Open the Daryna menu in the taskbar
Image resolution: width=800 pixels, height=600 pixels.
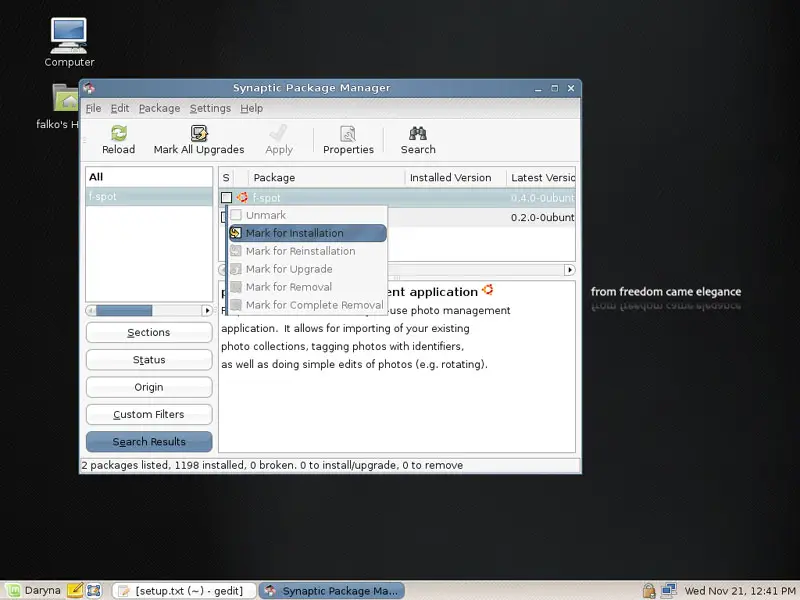[x=33, y=591]
